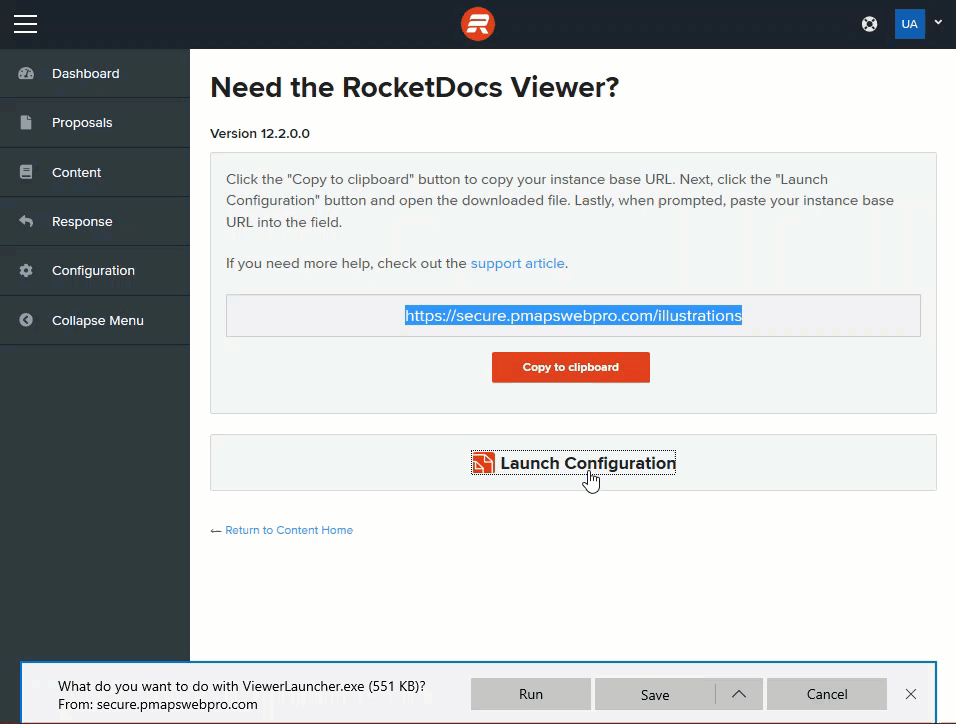The image size is (956, 724).
Task: Cancel the ViewerLauncher.exe download
Action: (x=827, y=694)
